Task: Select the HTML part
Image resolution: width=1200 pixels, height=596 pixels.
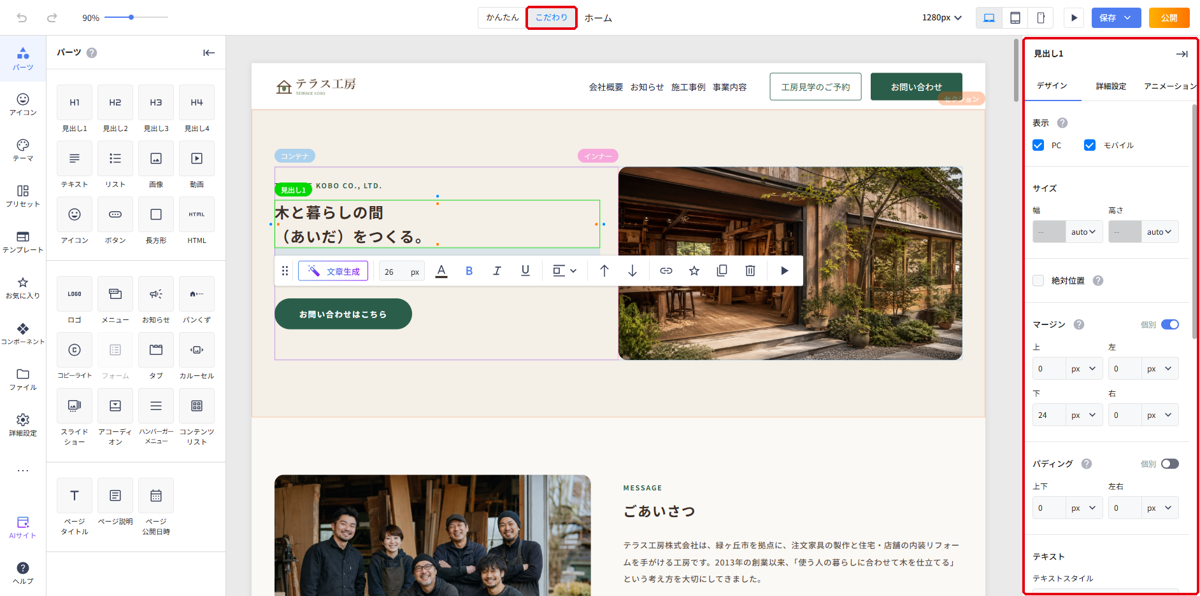Action: 197,222
